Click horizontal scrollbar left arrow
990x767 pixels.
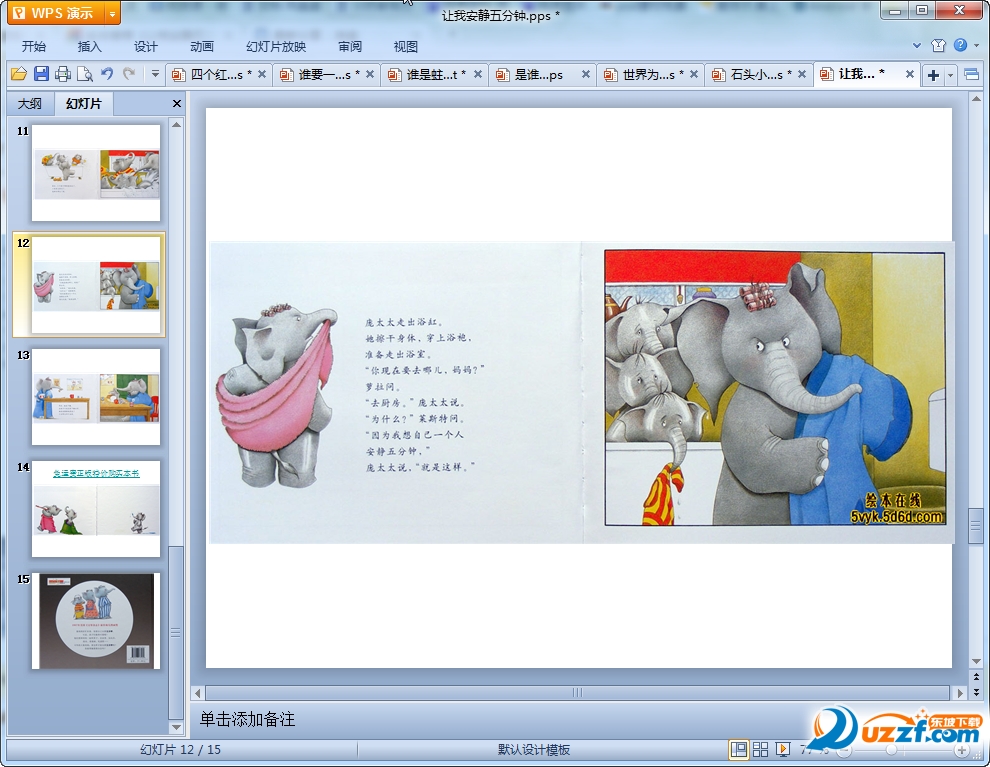[198, 693]
